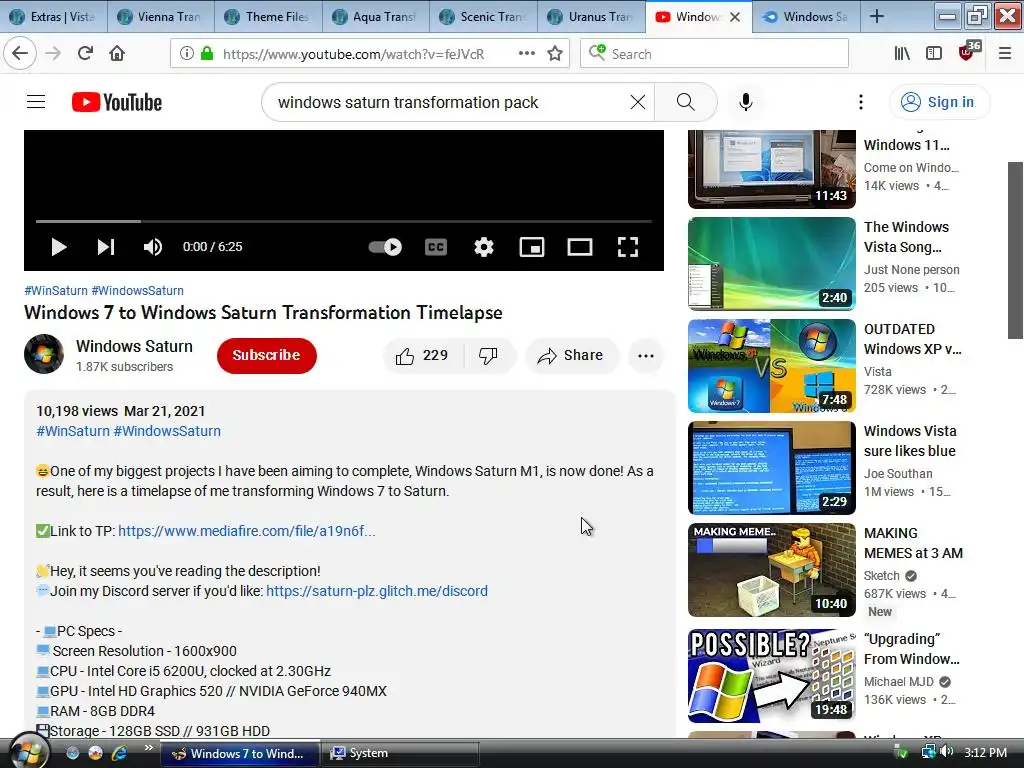This screenshot has height=768, width=1024.
Task: Show site information icon
Action: 187,54
